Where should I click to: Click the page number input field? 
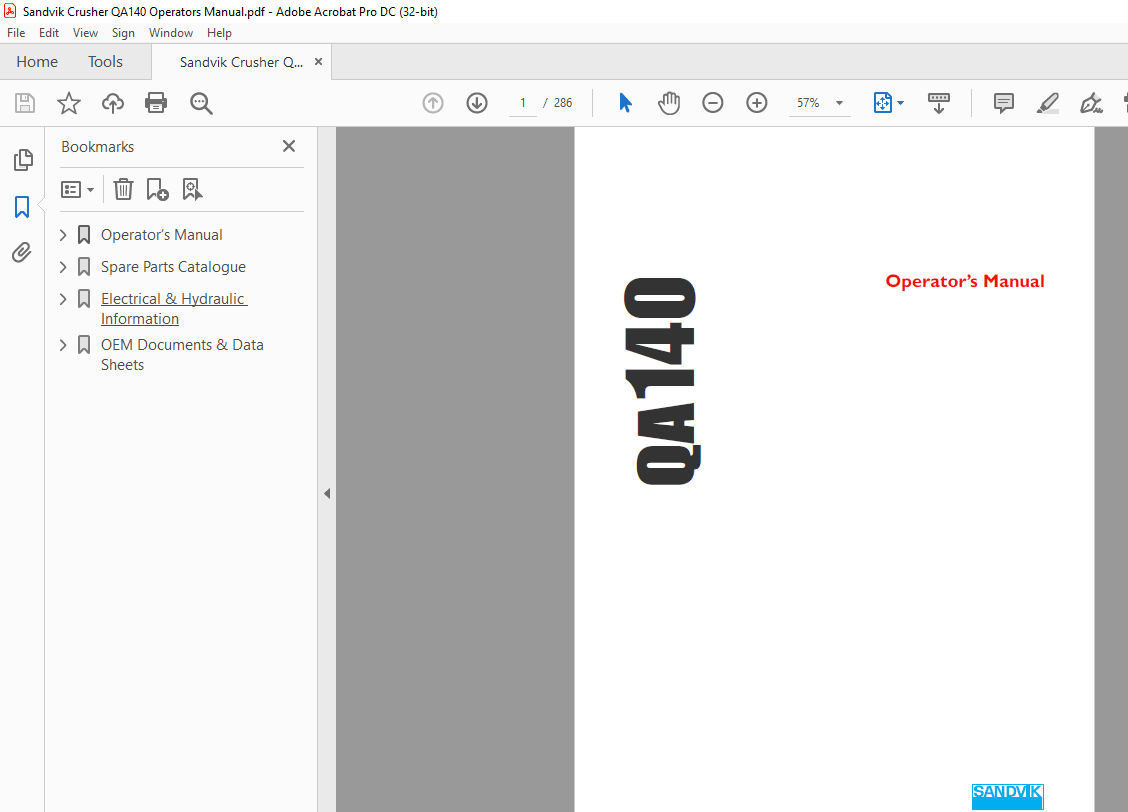click(x=521, y=102)
